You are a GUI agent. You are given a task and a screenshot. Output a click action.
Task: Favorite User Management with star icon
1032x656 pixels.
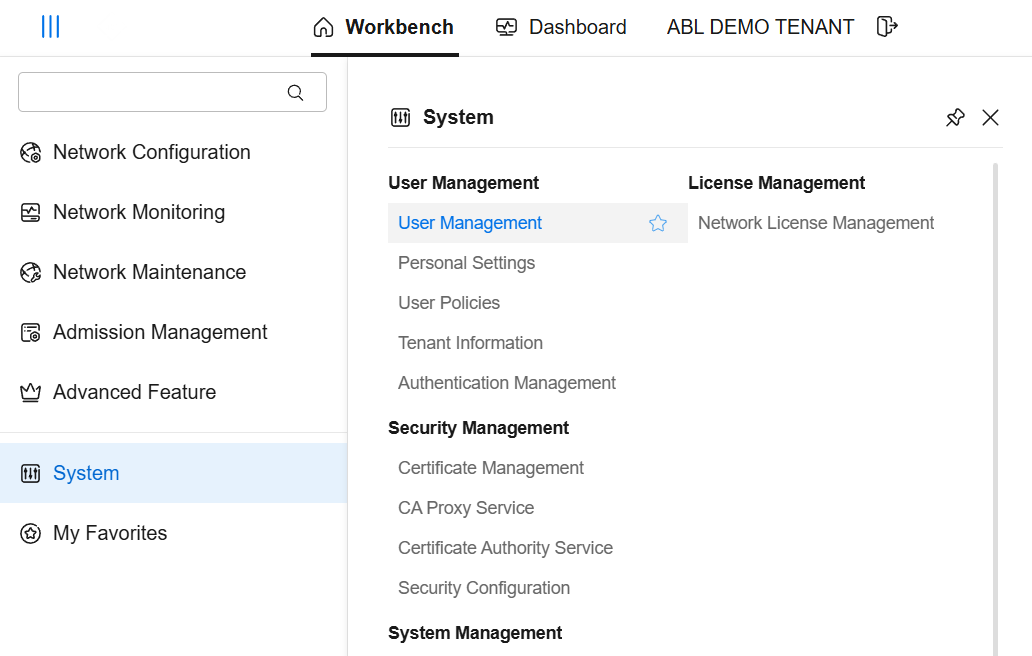tap(657, 223)
